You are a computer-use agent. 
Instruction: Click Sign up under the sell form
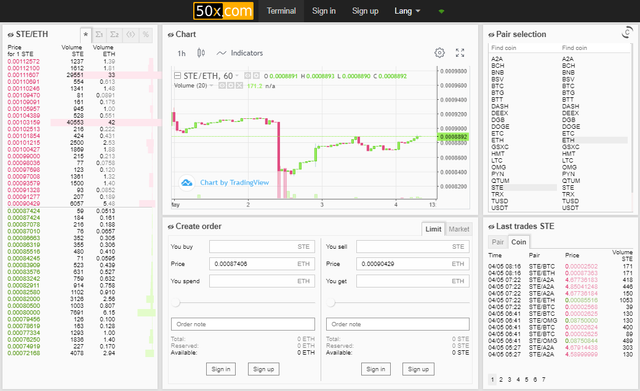(x=418, y=369)
